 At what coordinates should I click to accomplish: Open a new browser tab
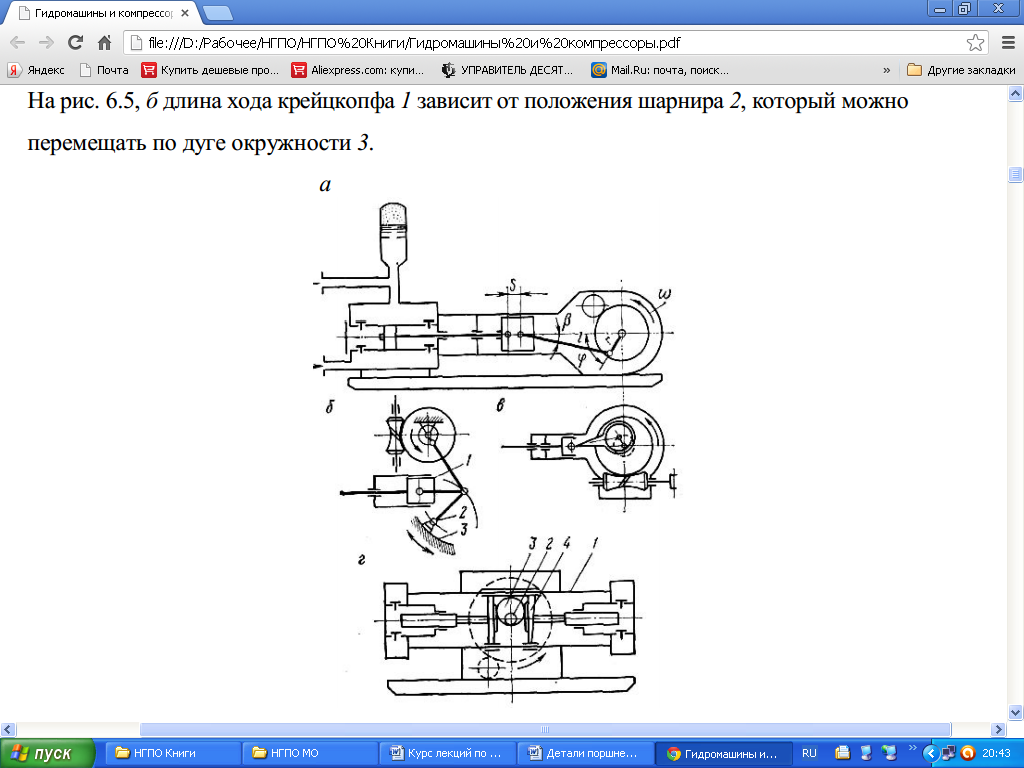click(217, 13)
